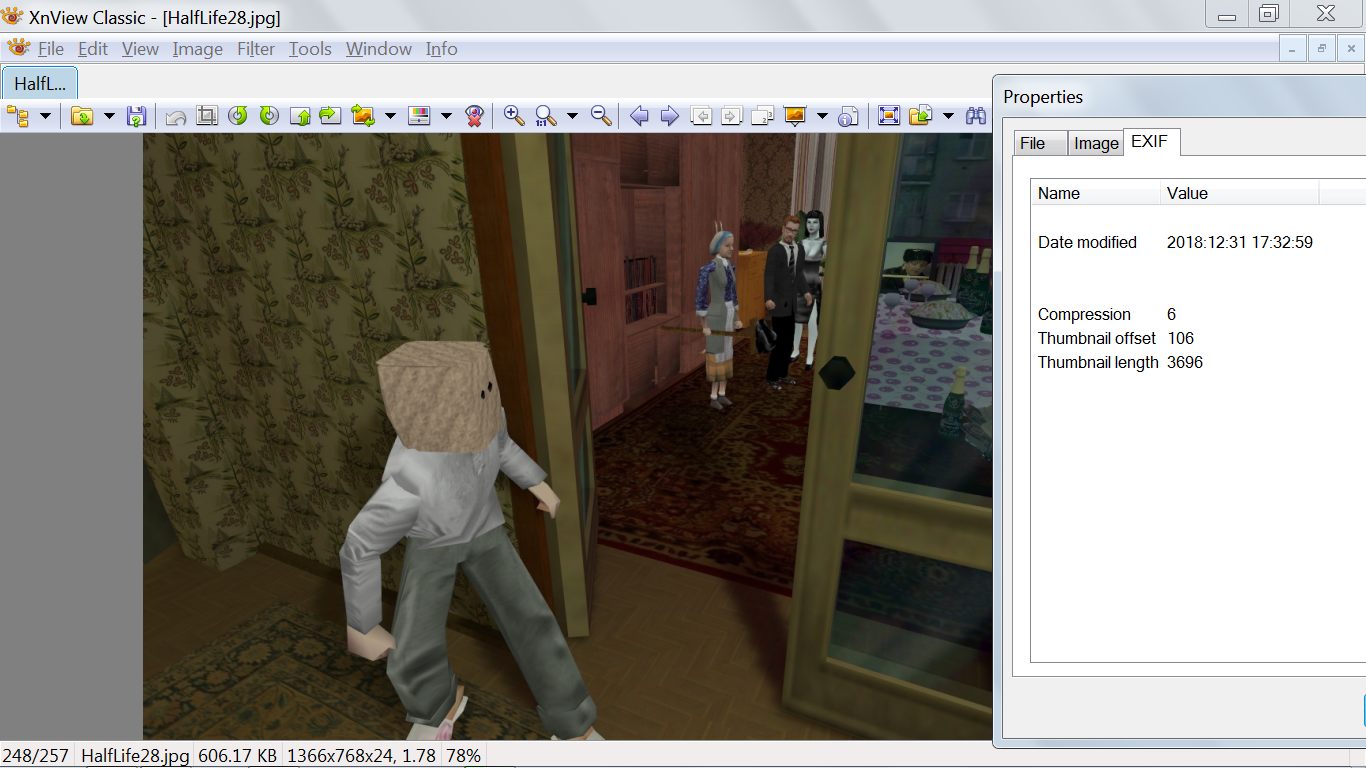Set zoom to 1:1 actual size
This screenshot has height=768, width=1366.
tap(546, 116)
